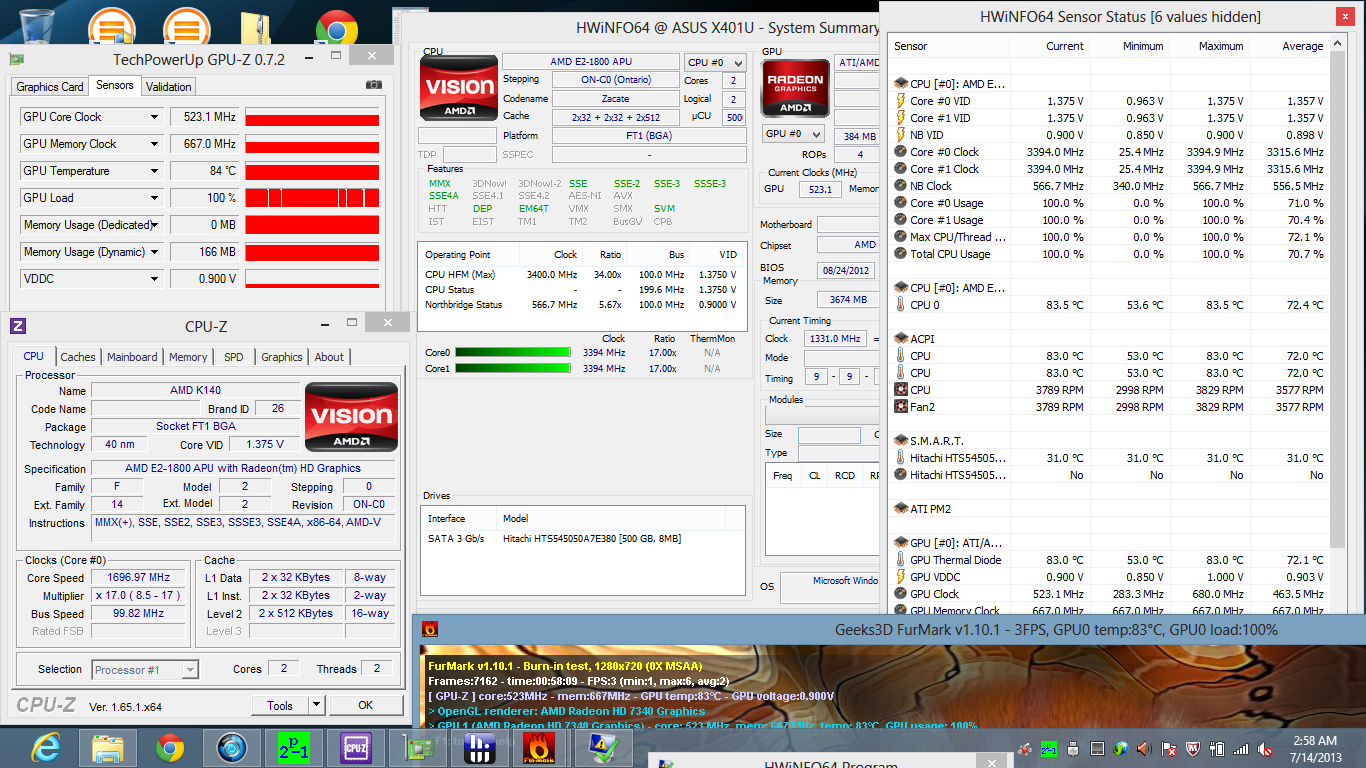Click GPU-Z camera screenshot icon
This screenshot has width=1366, height=768.
coord(373,85)
